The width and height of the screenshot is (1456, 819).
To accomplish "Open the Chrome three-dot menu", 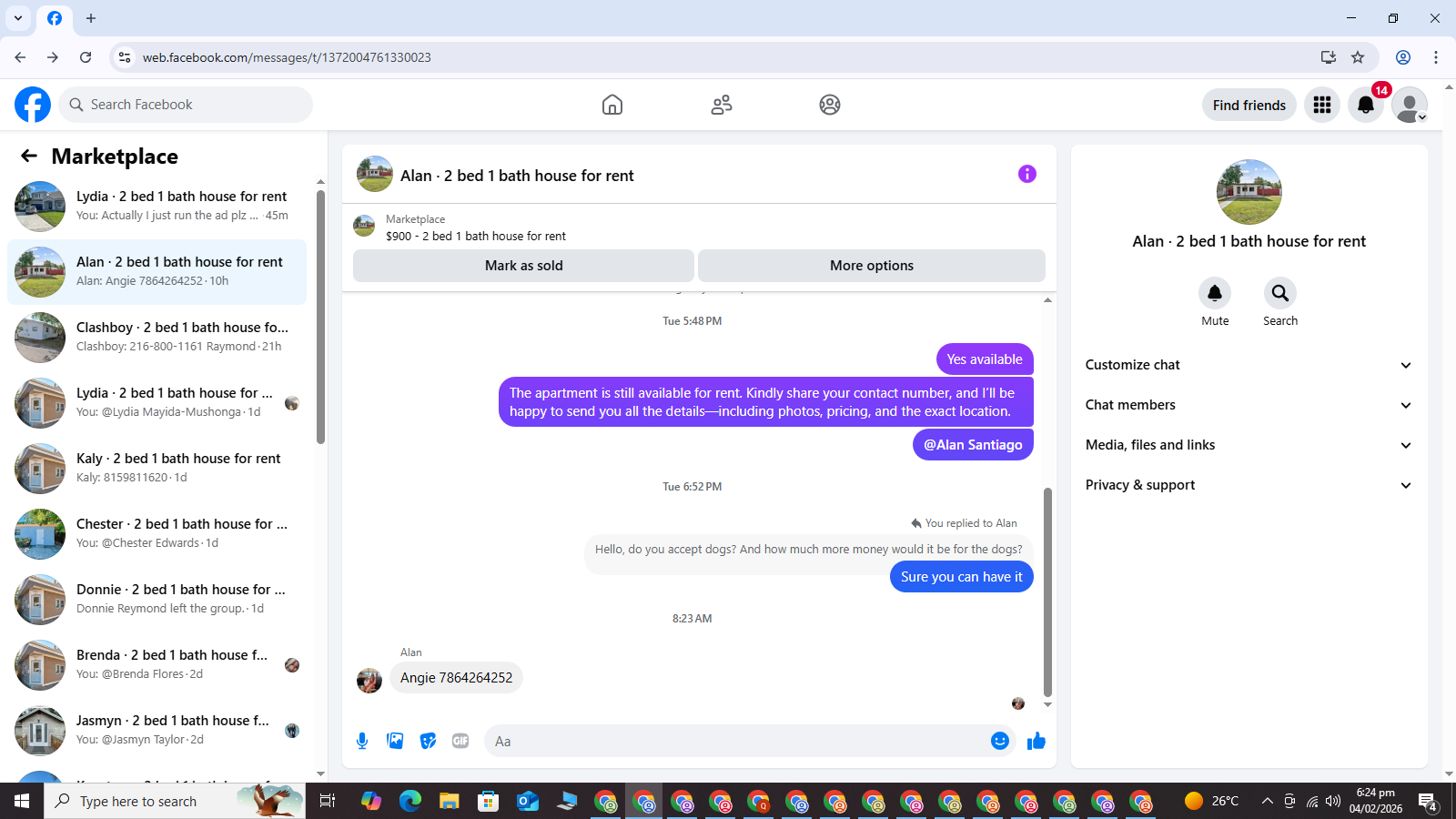I will (x=1436, y=57).
